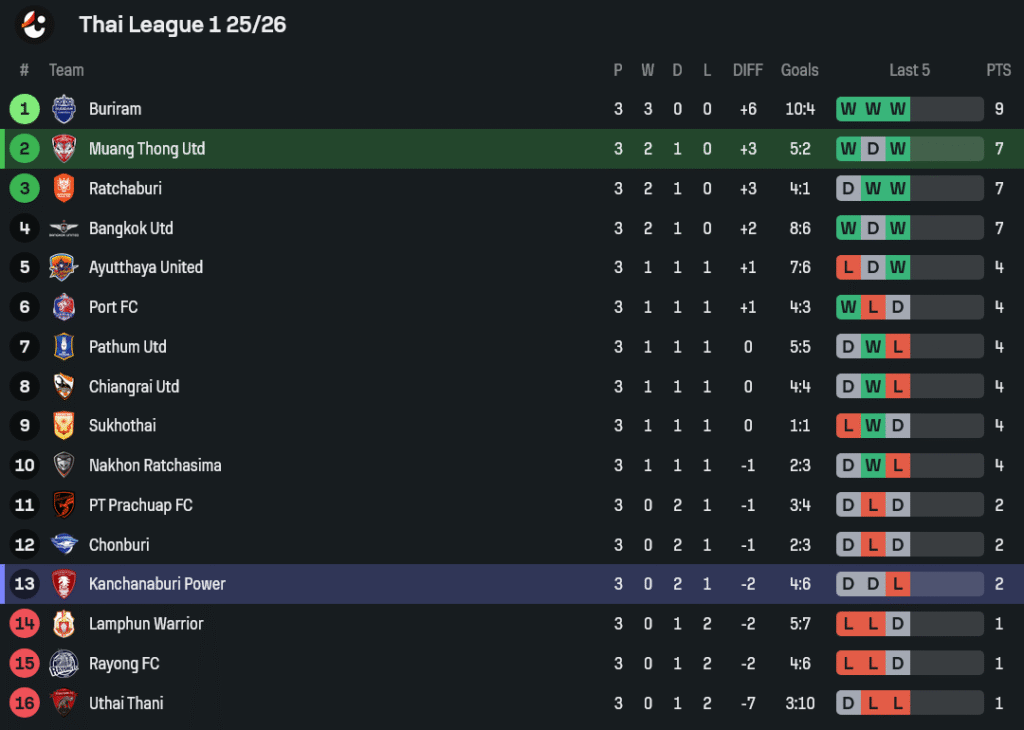The image size is (1024, 730).
Task: Select the red position 16 badge
Action: (25, 703)
